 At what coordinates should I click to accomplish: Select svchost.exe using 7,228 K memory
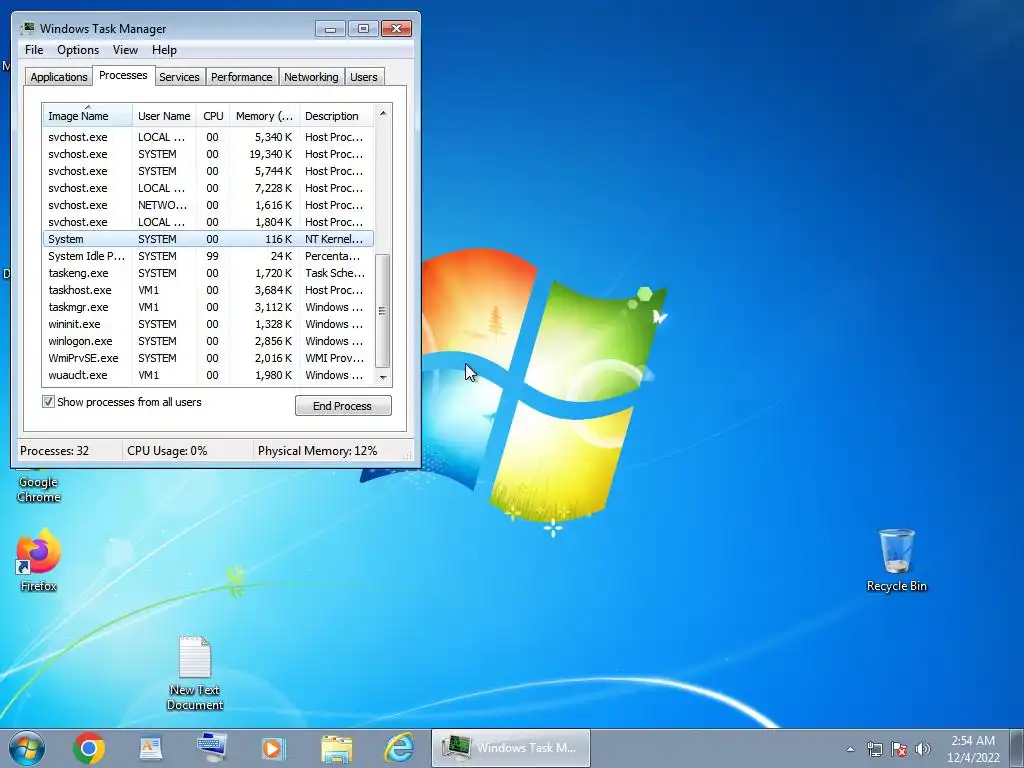pyautogui.click(x=208, y=188)
